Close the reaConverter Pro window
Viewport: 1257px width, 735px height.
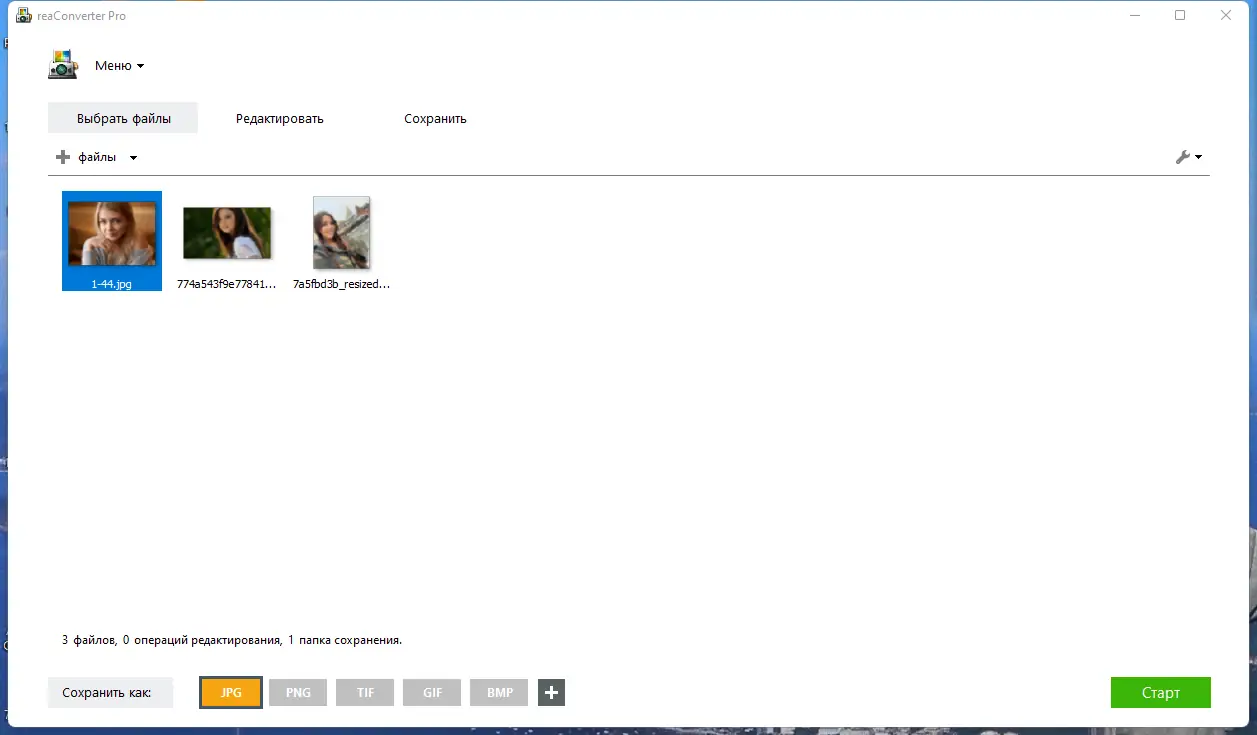click(1226, 16)
